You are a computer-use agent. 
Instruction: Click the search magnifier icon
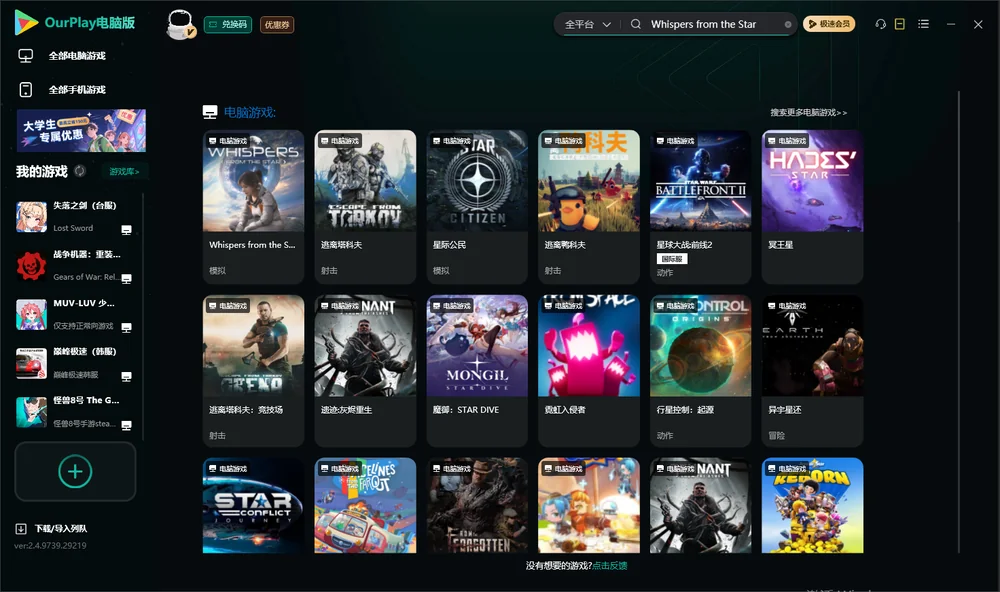pos(636,24)
